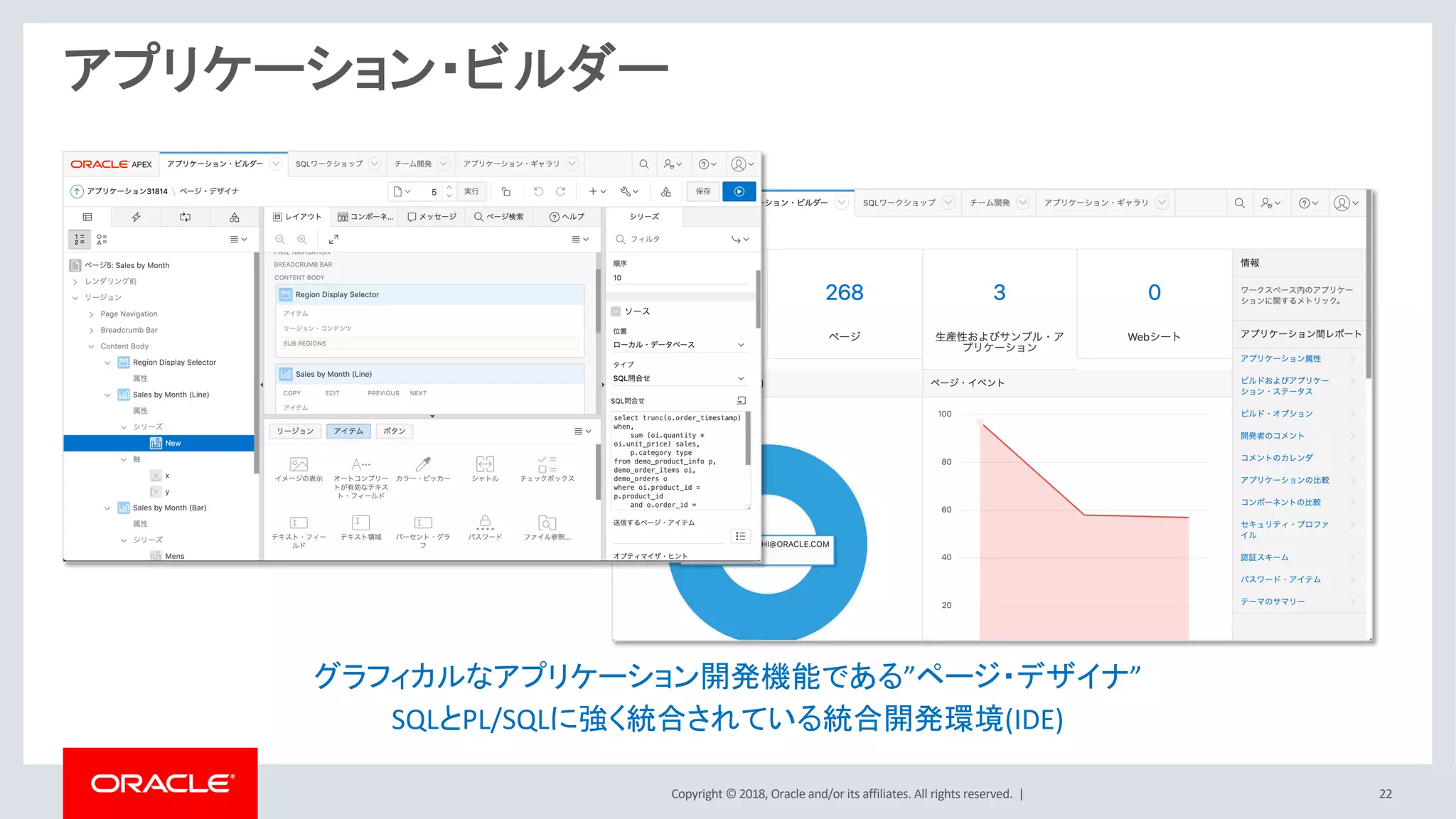Switch to the メッセージ tab
This screenshot has height=819, width=1456.
click(x=432, y=217)
